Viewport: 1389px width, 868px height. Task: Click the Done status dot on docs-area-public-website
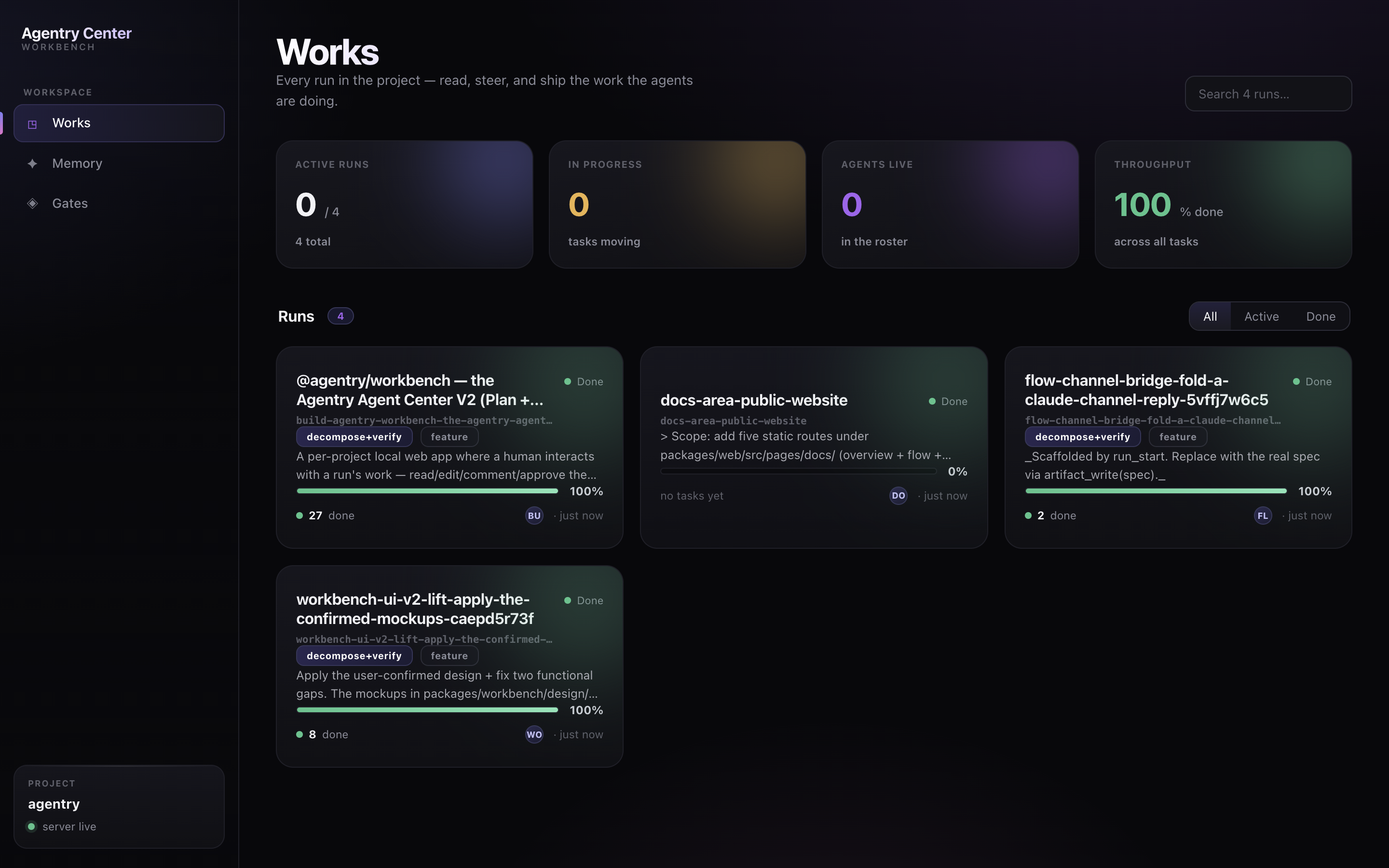[x=932, y=401]
